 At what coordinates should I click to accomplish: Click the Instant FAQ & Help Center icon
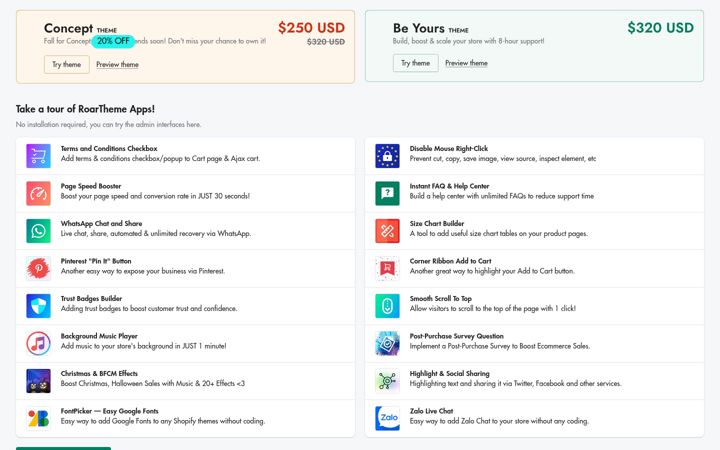[387, 193]
